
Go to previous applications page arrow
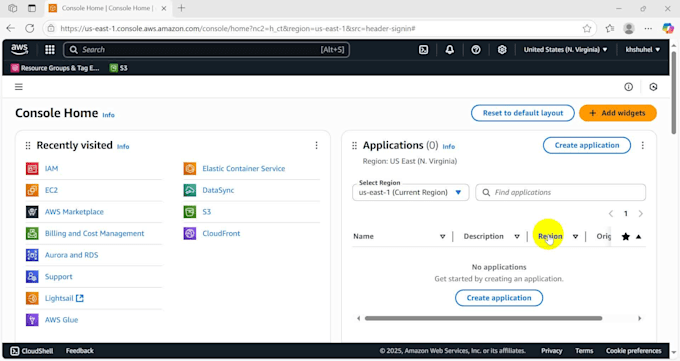pyautogui.click(x=611, y=213)
